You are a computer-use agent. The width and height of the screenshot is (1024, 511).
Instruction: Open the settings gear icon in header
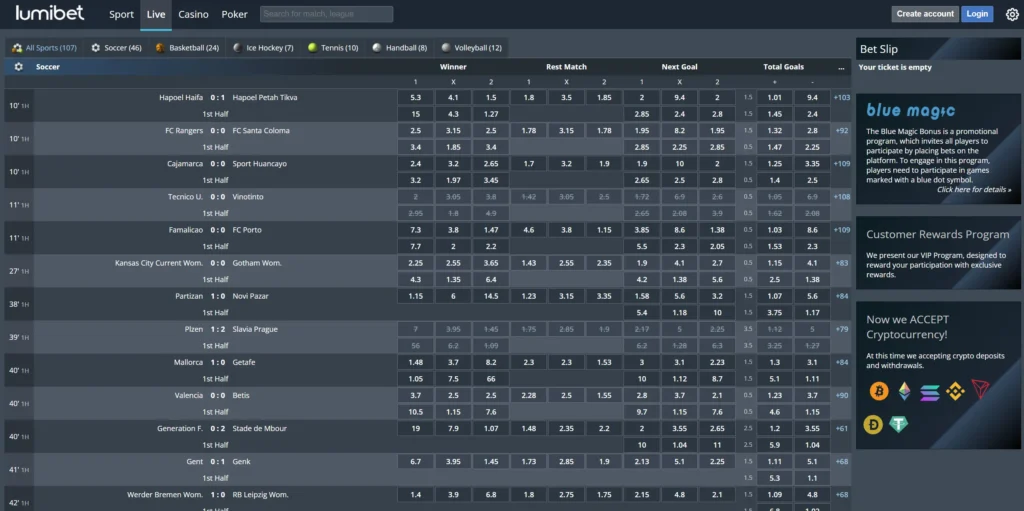click(x=1012, y=14)
